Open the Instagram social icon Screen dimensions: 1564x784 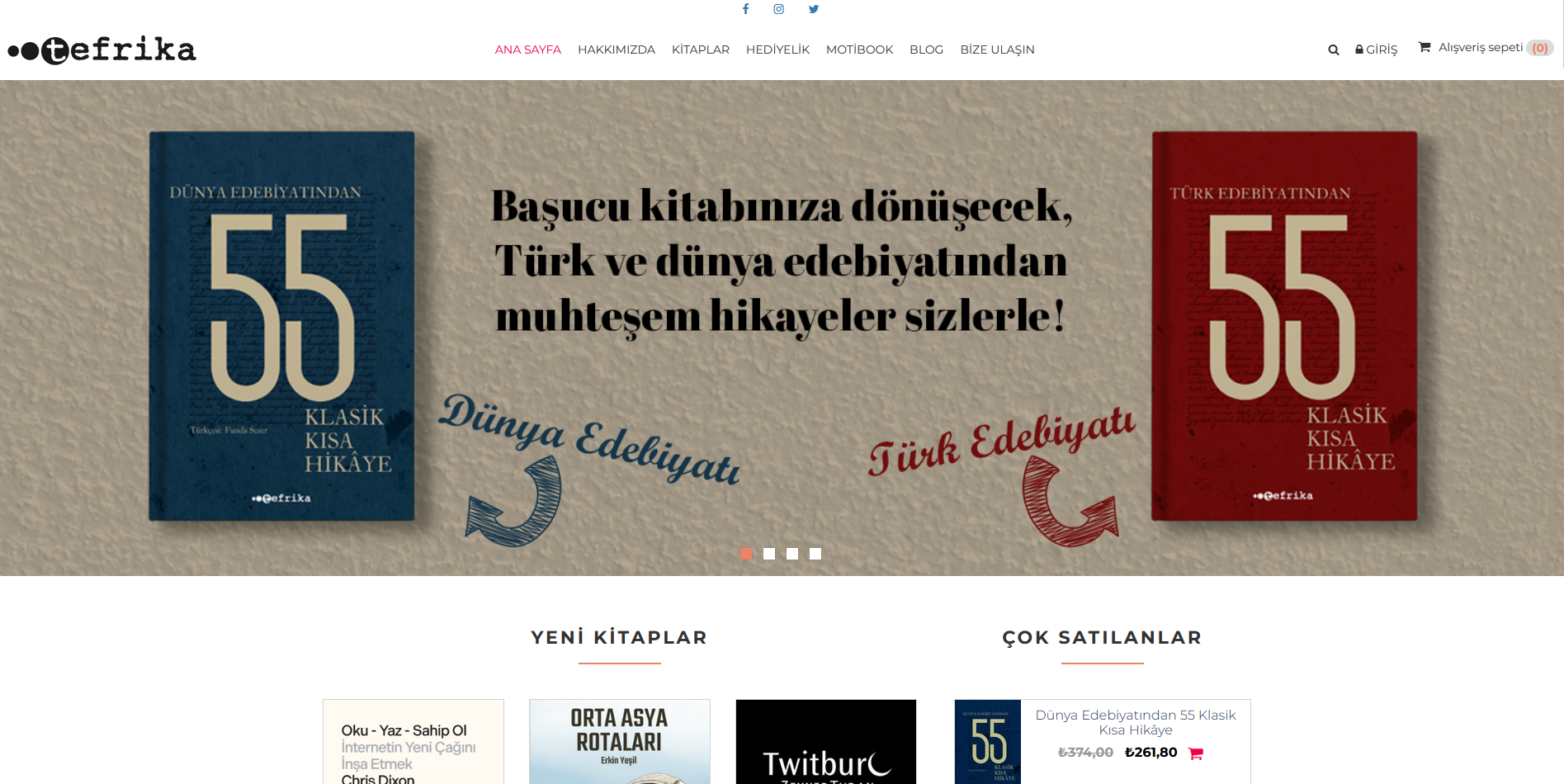tap(778, 9)
